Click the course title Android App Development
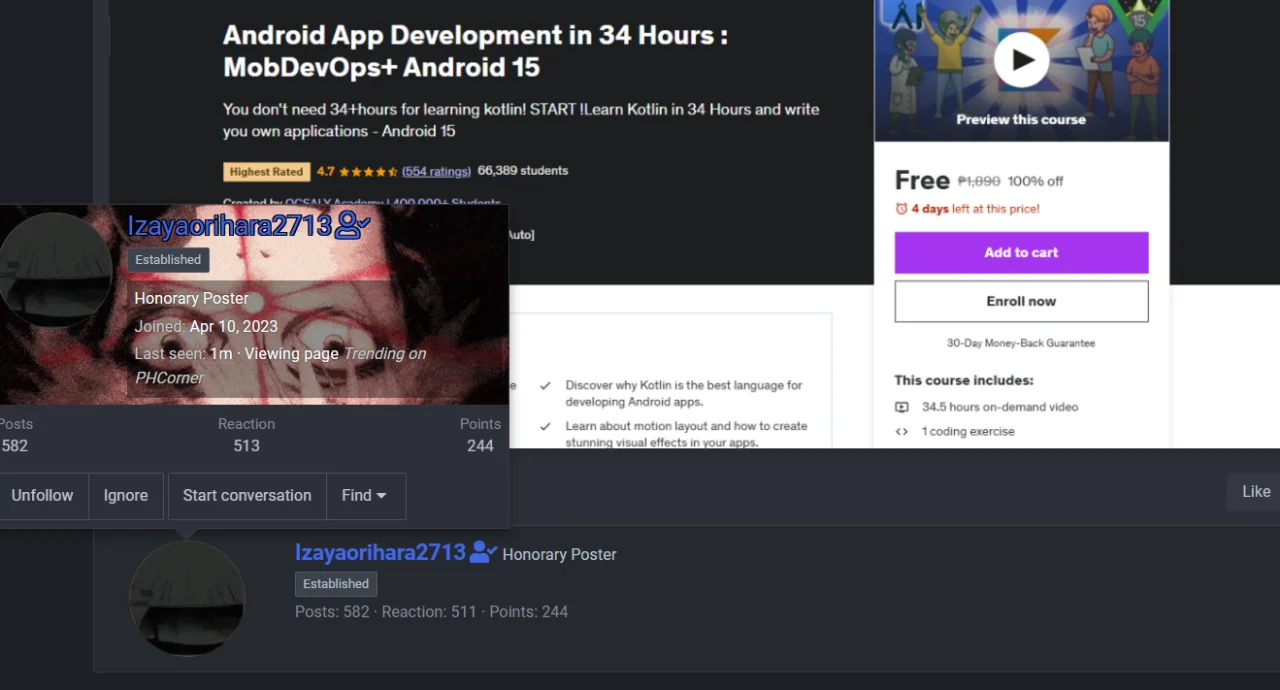The image size is (1280, 690). click(476, 51)
